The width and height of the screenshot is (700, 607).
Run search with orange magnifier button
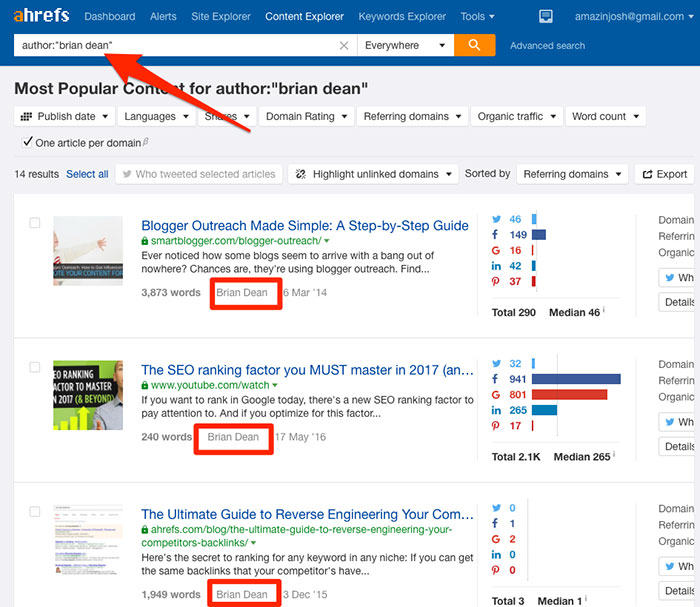(x=475, y=45)
